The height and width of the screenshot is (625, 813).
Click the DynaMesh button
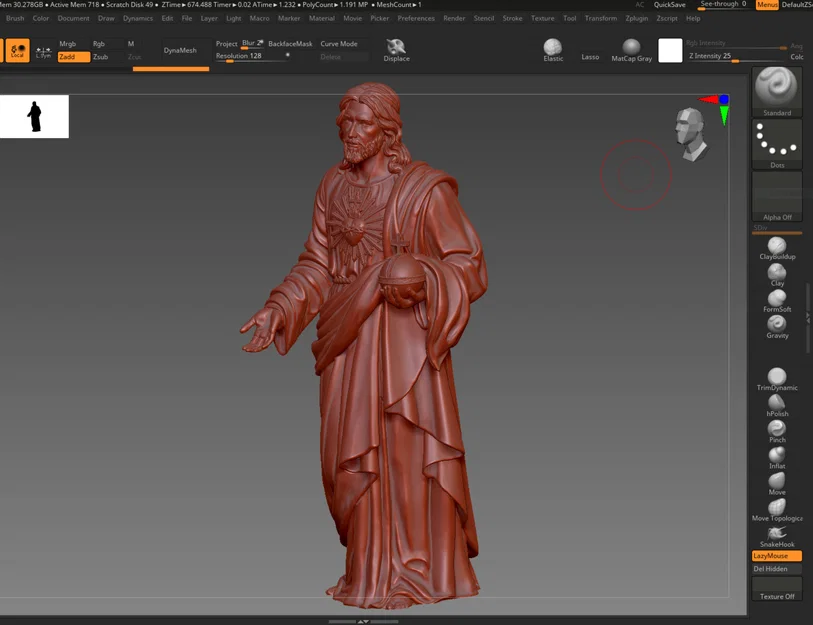pos(180,50)
